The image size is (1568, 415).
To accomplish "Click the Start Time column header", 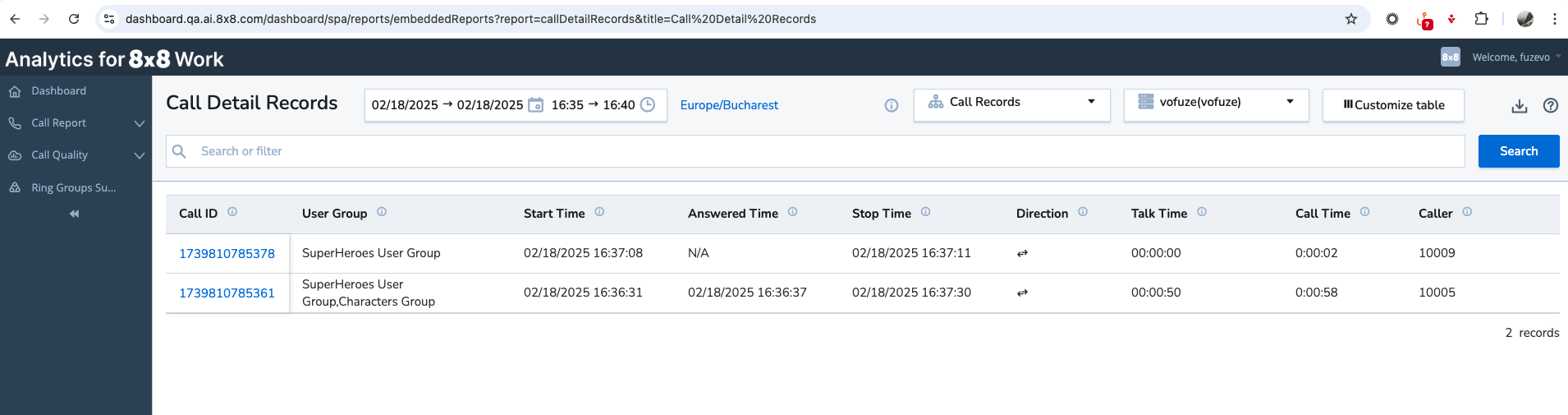I will (x=554, y=214).
